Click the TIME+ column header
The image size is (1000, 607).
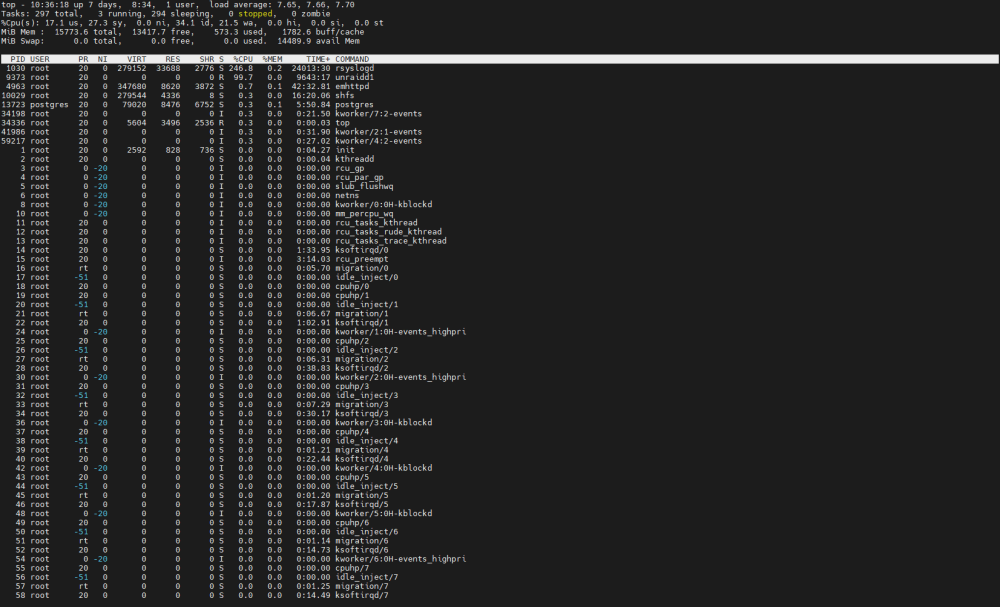pyautogui.click(x=318, y=59)
